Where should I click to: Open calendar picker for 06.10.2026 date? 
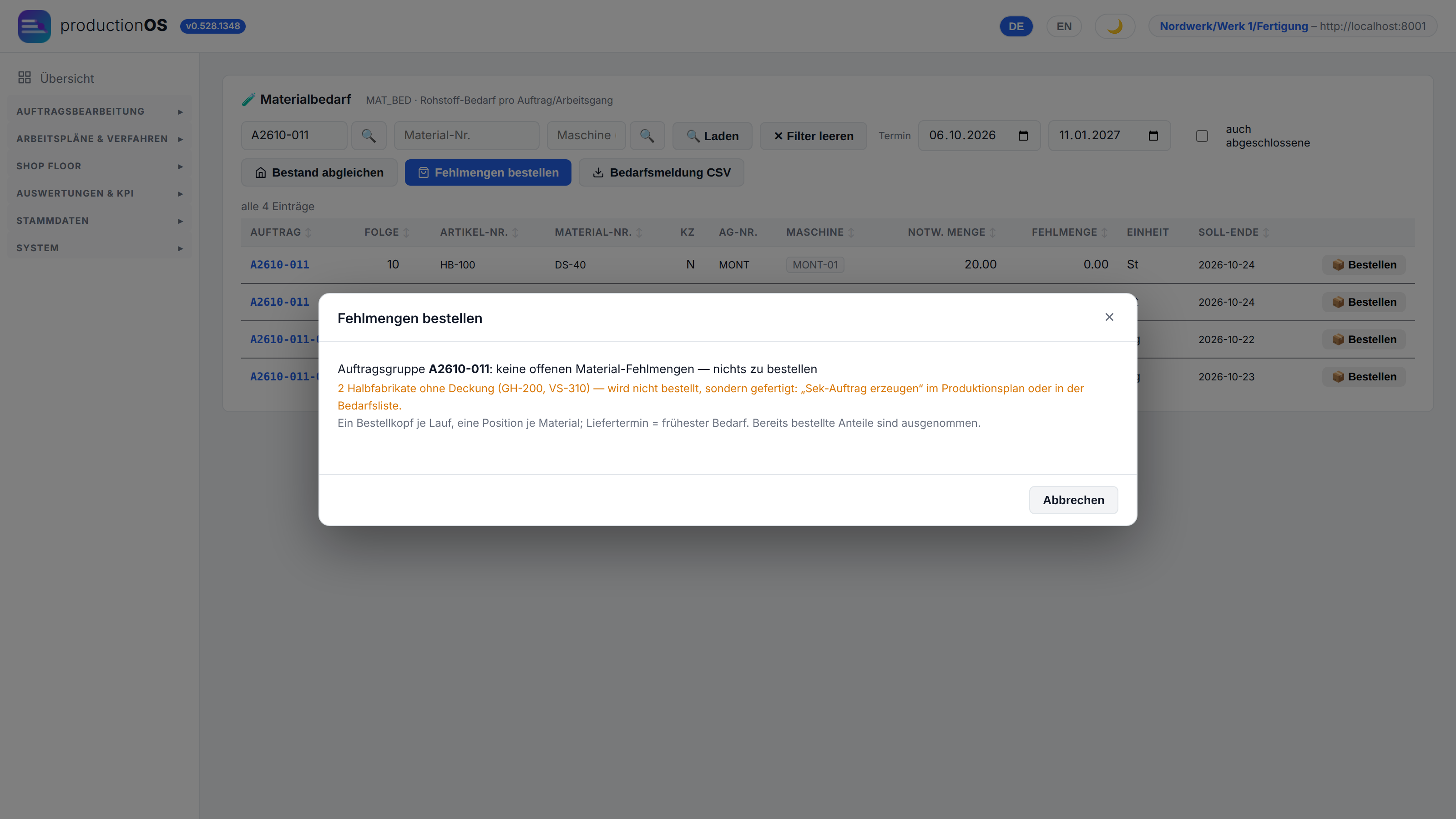[1023, 136]
